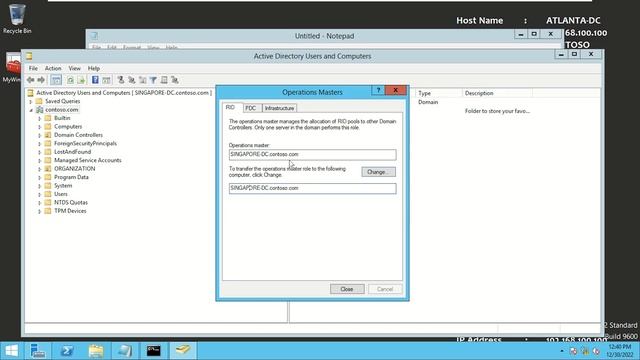Expand the Builtin container arrow
This screenshot has width=640, height=360.
tap(40, 118)
